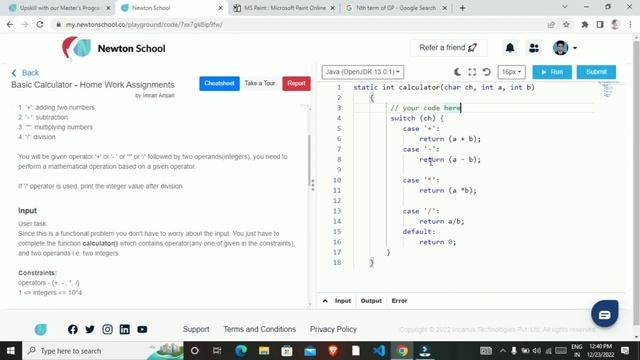Click 'return a/b;' code line

click(442, 221)
